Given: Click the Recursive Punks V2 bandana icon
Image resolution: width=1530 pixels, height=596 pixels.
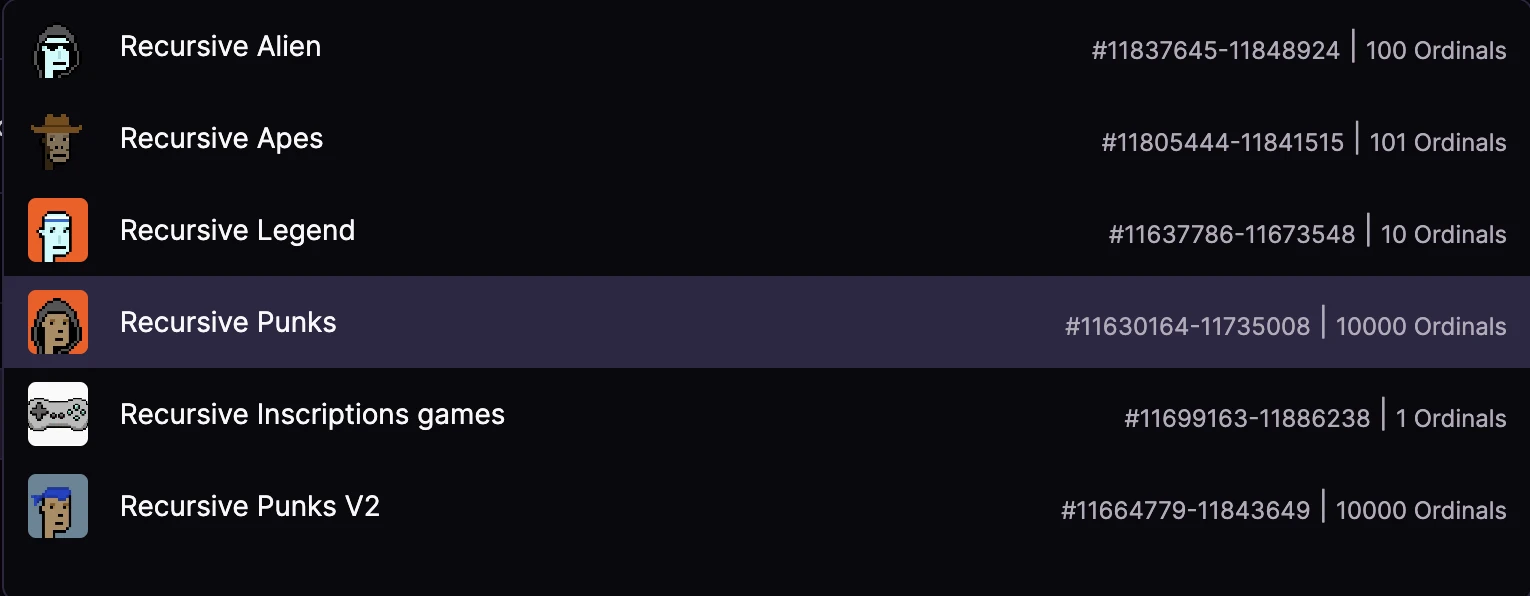Looking at the screenshot, I should 57,507.
